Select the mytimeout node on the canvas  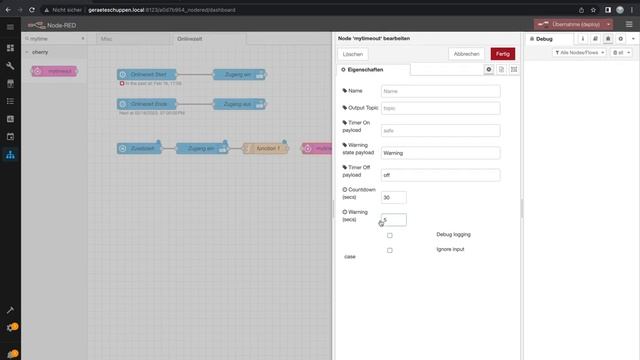coord(317,148)
